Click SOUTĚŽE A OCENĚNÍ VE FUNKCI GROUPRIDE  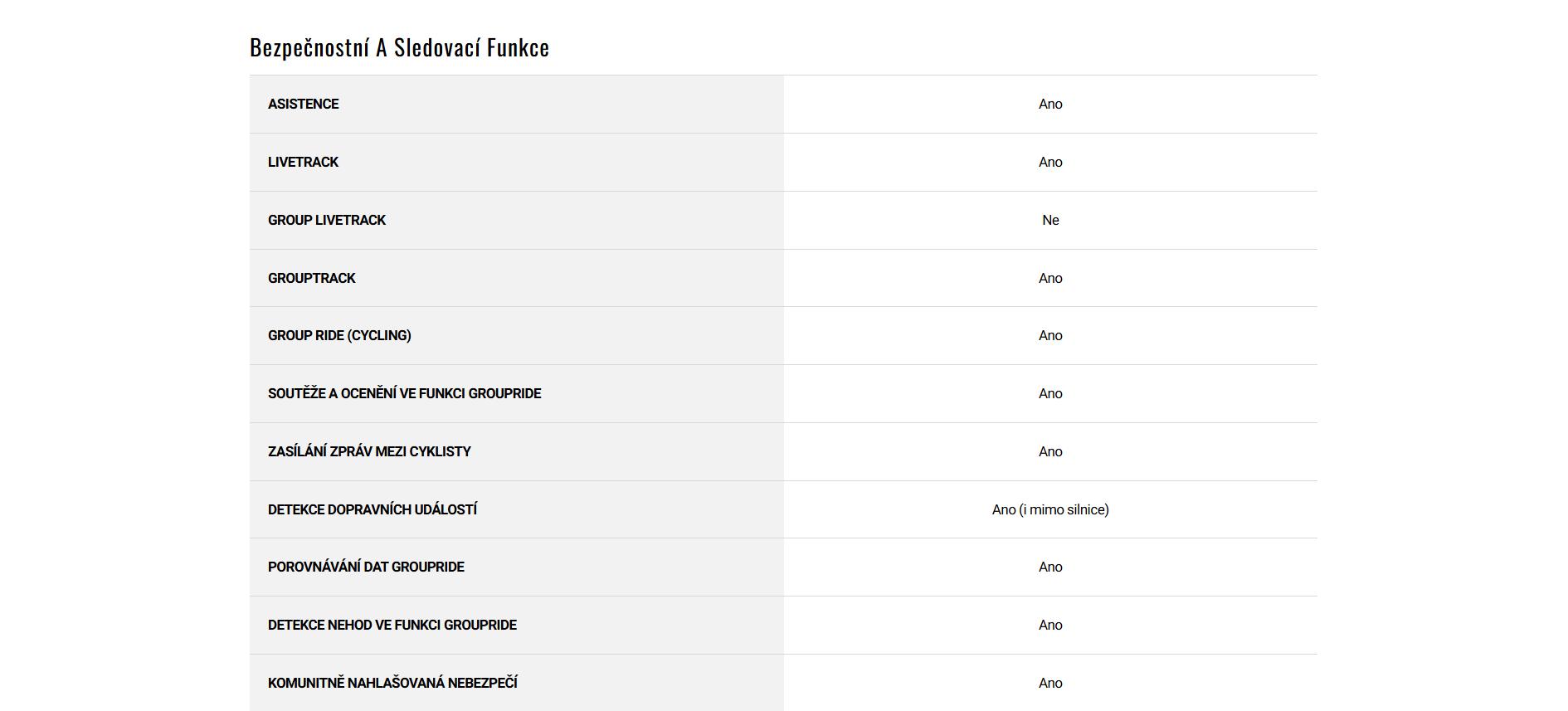click(x=404, y=393)
